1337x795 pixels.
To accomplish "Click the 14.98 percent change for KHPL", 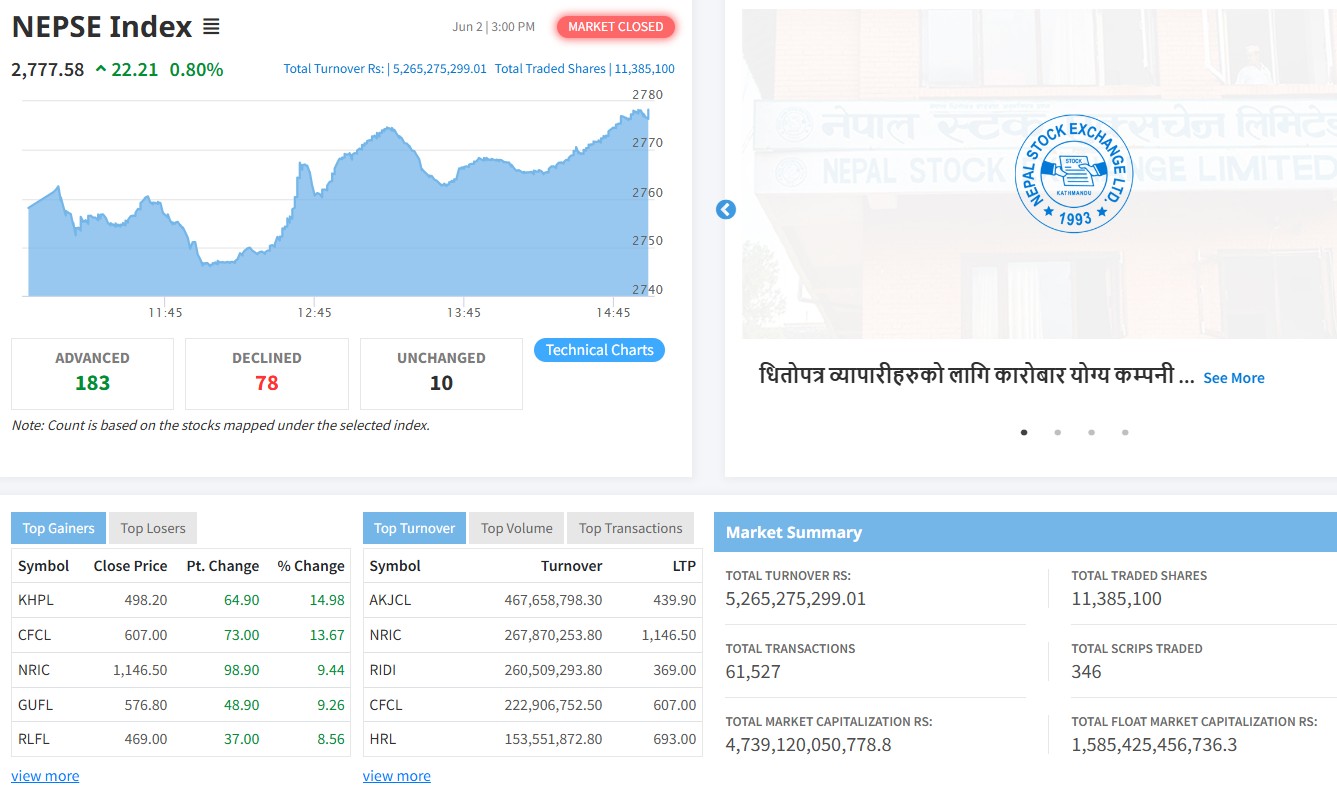I will 328,600.
